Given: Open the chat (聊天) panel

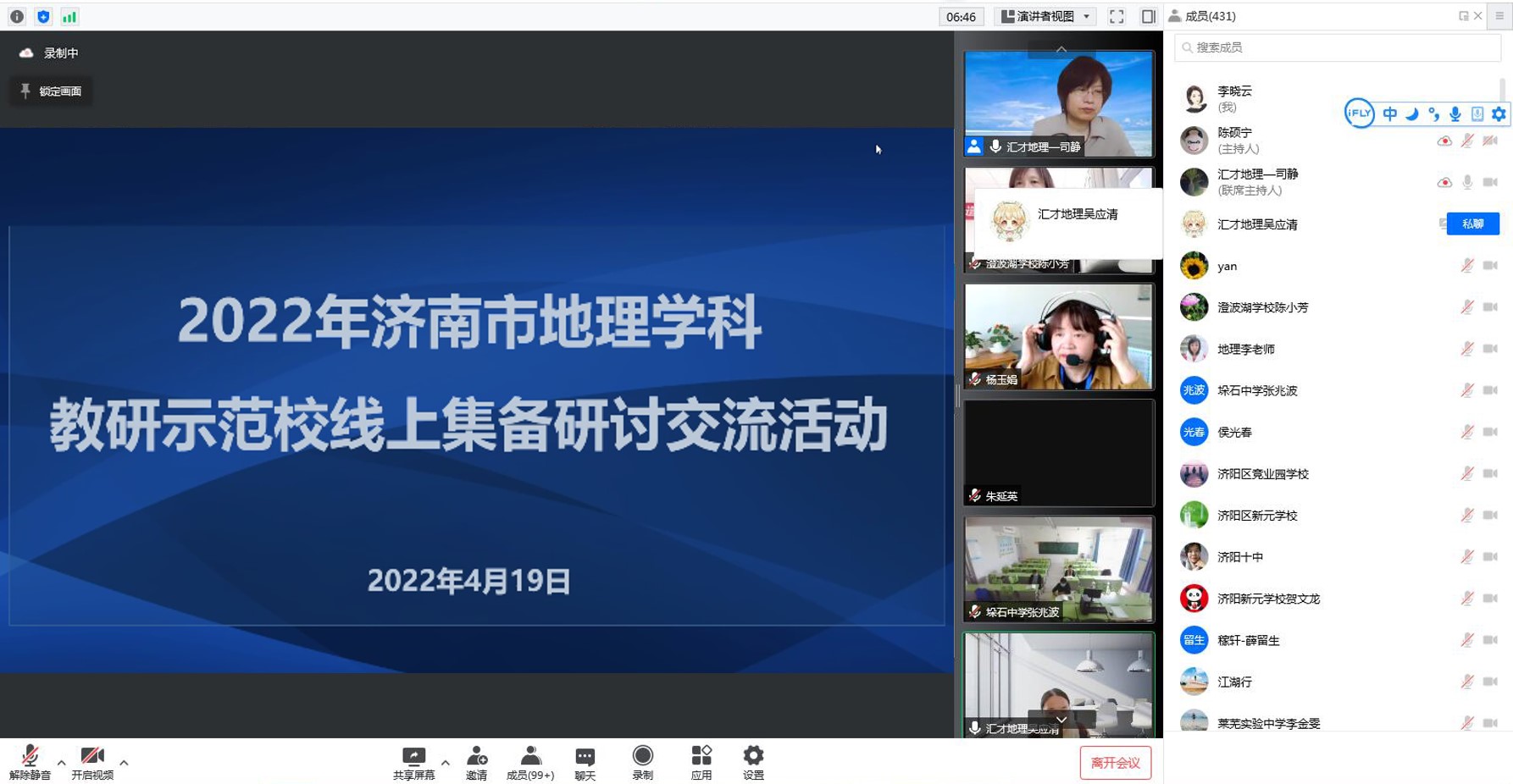Looking at the screenshot, I should click(585, 762).
